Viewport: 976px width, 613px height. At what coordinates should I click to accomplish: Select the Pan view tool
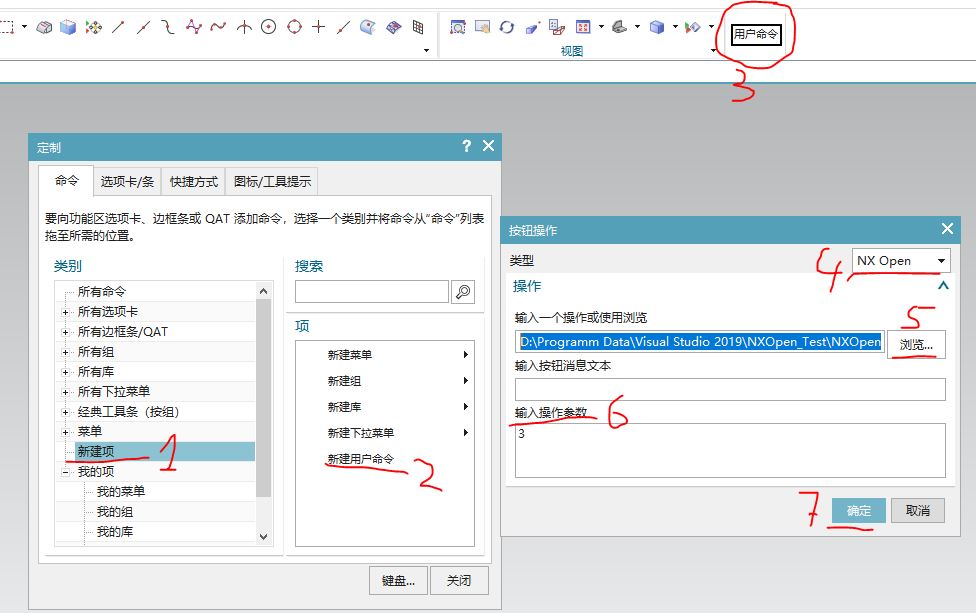pos(481,26)
